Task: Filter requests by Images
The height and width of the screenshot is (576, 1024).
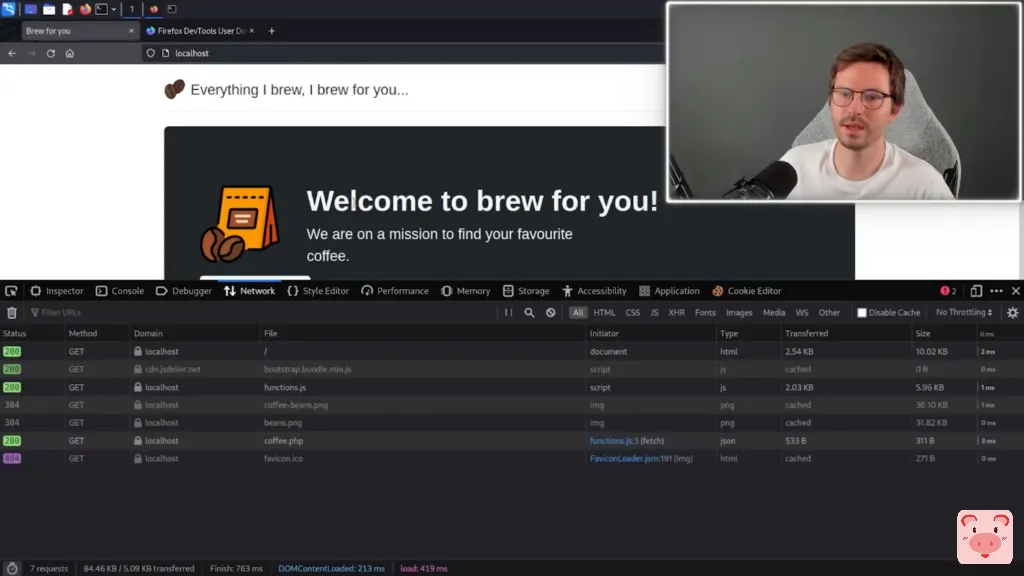Action: tap(739, 313)
